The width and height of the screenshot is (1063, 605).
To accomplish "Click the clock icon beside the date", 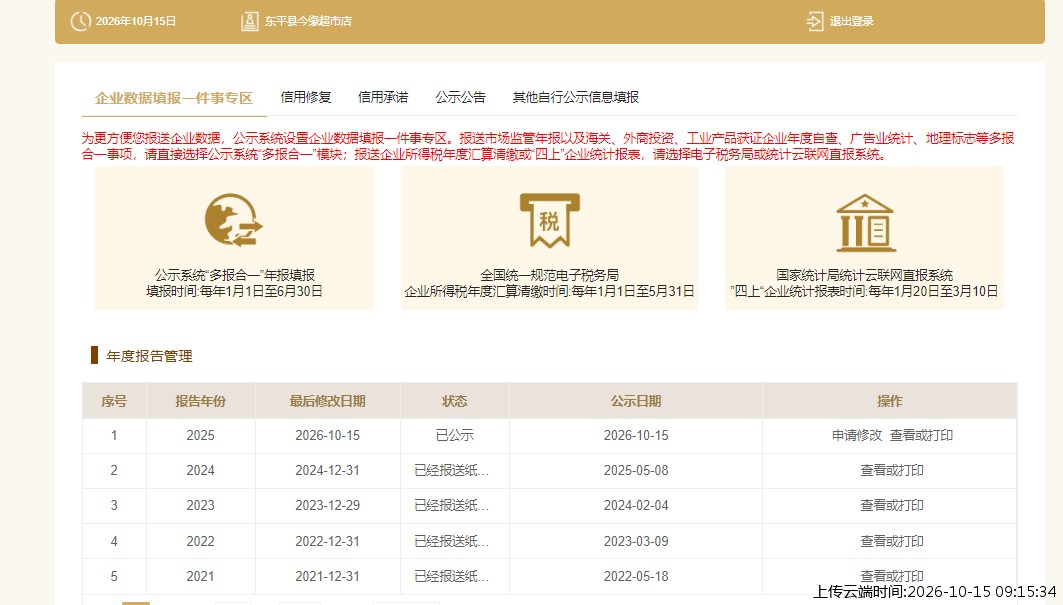I will 81,21.
